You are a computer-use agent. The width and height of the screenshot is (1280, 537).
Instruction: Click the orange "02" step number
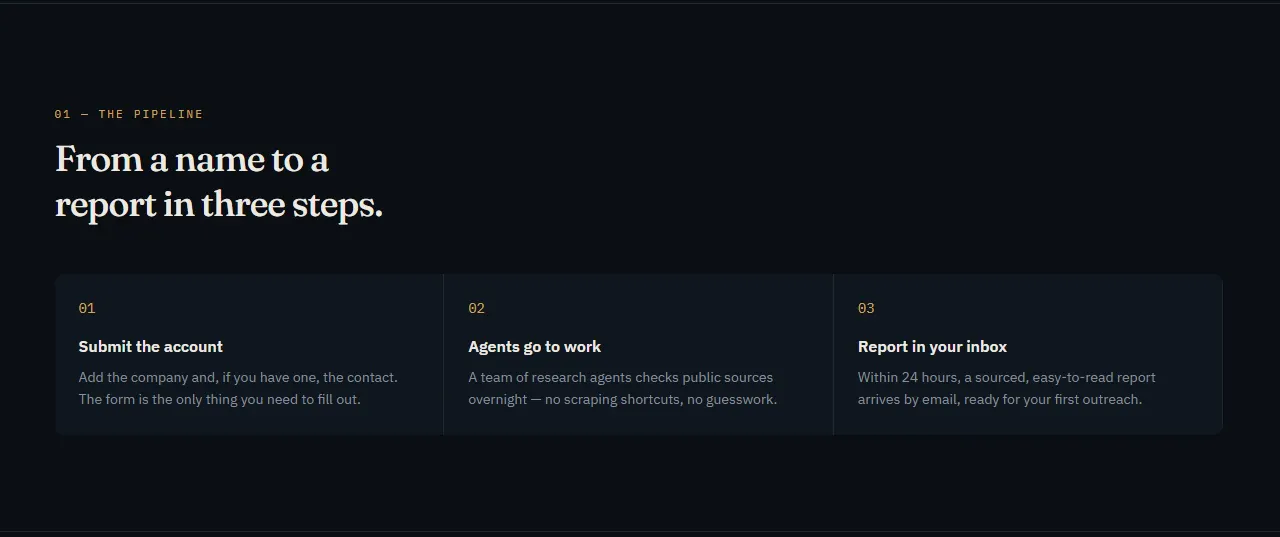[477, 308]
